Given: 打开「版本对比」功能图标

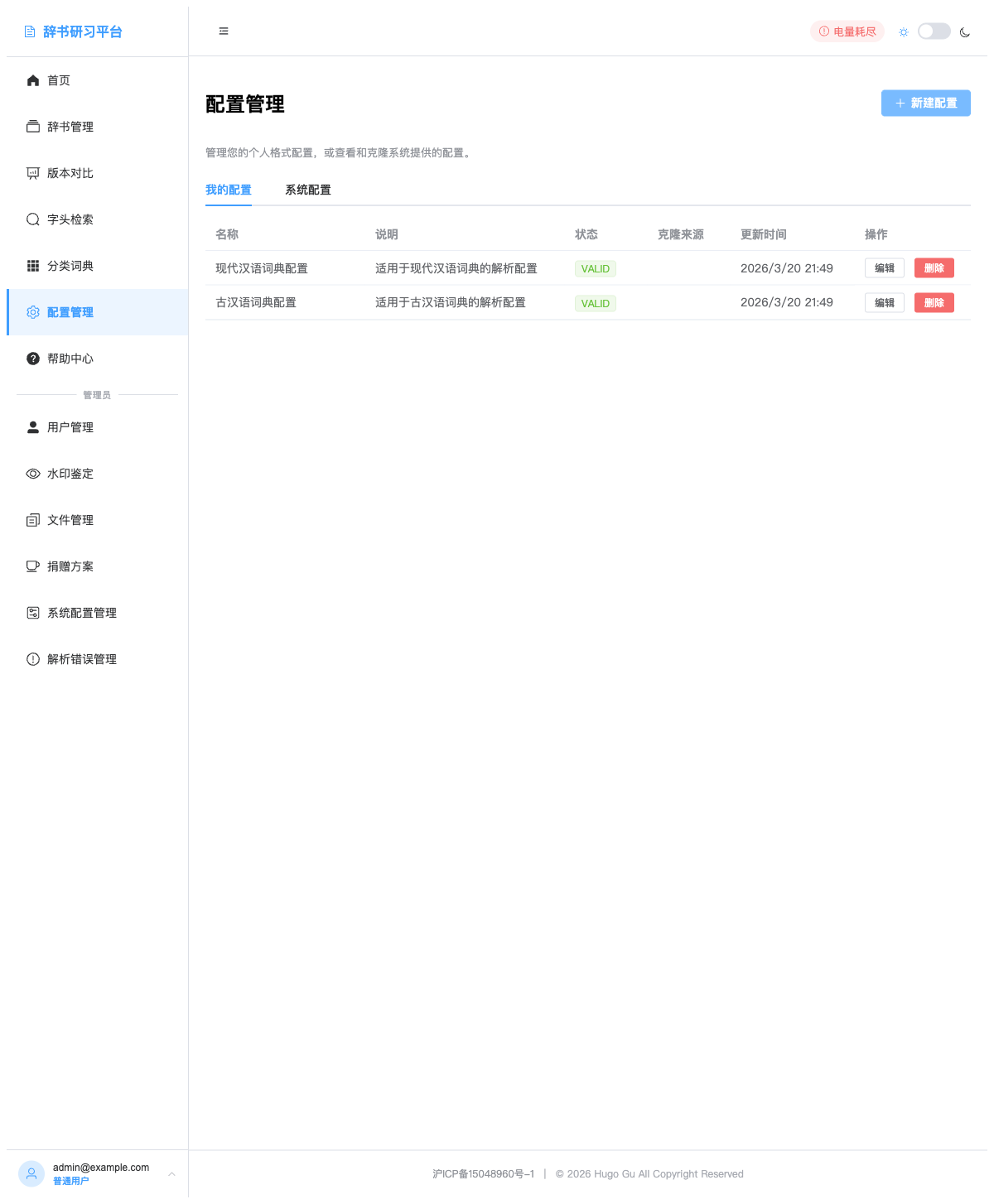Looking at the screenshot, I should pyautogui.click(x=32, y=172).
